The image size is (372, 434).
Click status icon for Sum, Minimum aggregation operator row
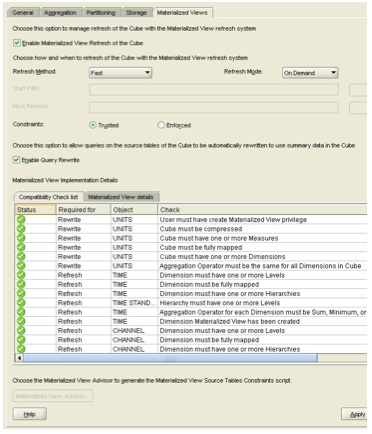[x=21, y=312]
